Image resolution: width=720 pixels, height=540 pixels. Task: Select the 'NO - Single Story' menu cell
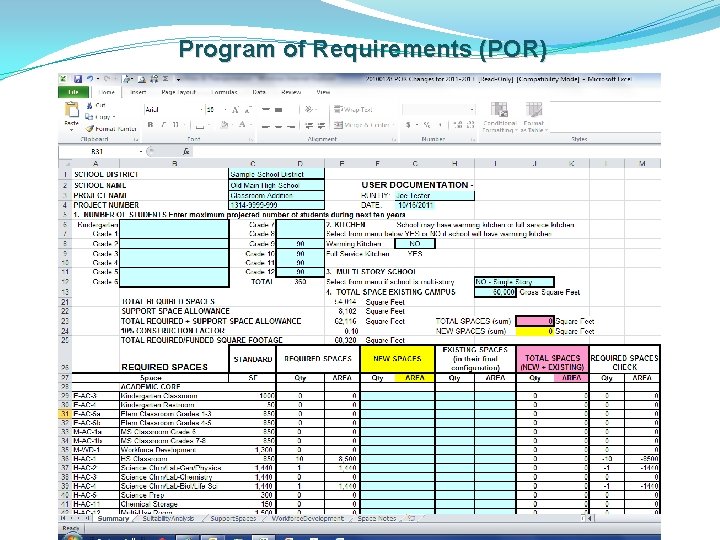click(514, 282)
